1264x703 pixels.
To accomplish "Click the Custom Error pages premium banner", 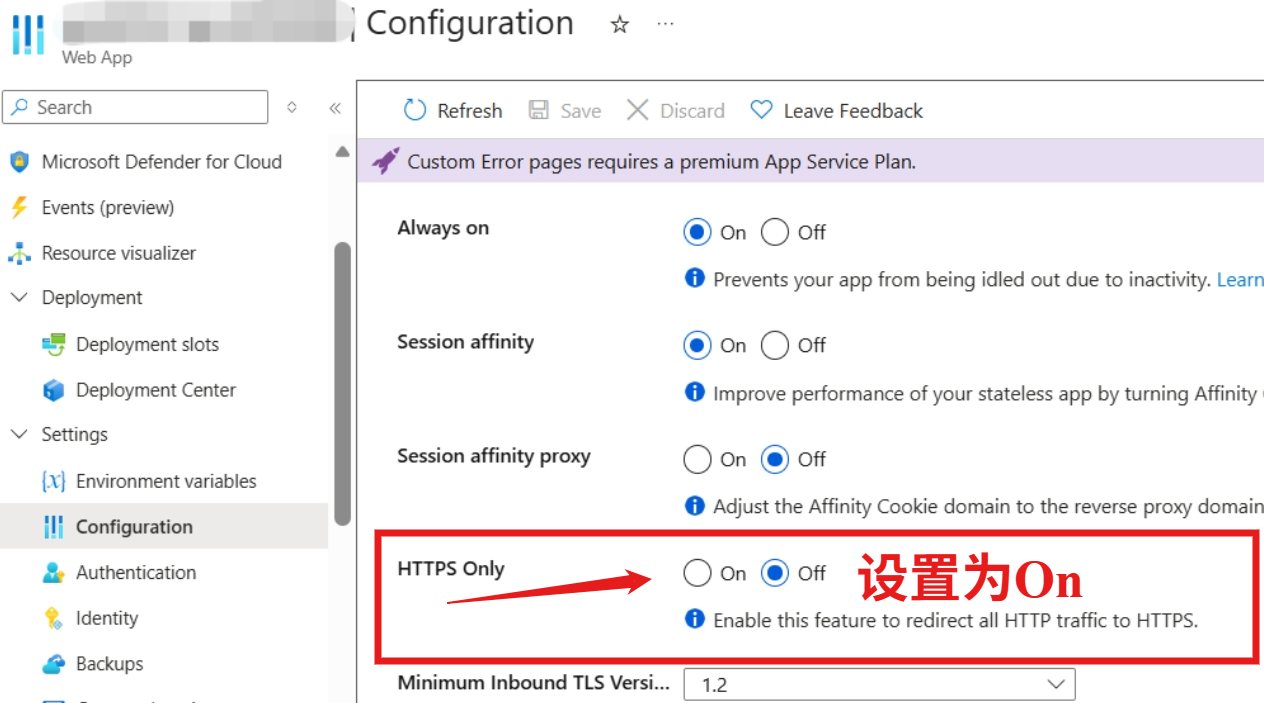I will (x=810, y=161).
